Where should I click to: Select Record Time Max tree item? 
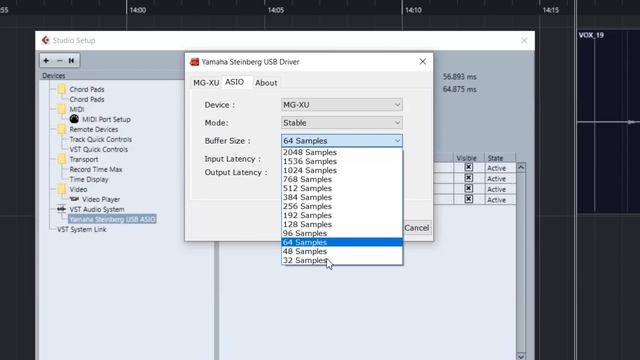(x=96, y=169)
